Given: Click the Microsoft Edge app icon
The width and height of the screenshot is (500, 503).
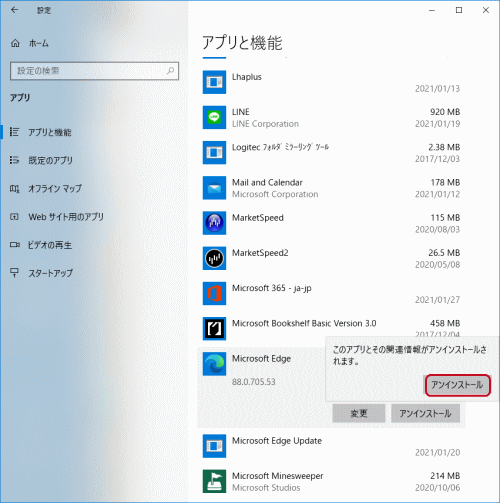Looking at the screenshot, I should 214,364.
